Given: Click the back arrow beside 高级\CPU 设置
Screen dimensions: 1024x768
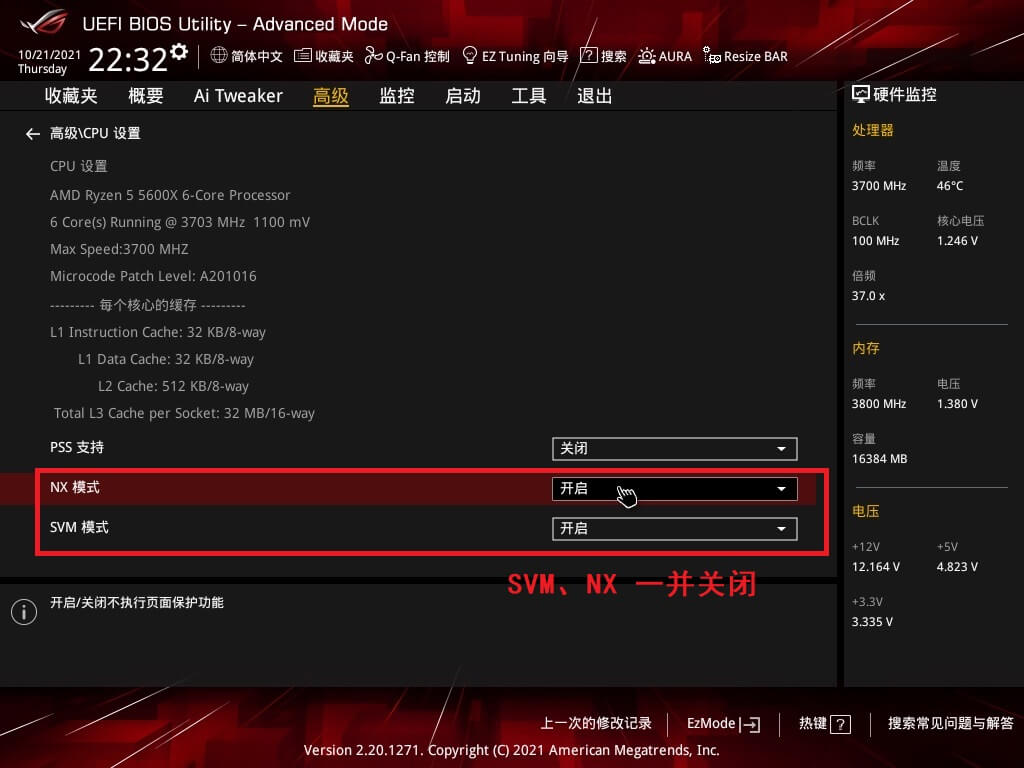Looking at the screenshot, I should [33, 133].
